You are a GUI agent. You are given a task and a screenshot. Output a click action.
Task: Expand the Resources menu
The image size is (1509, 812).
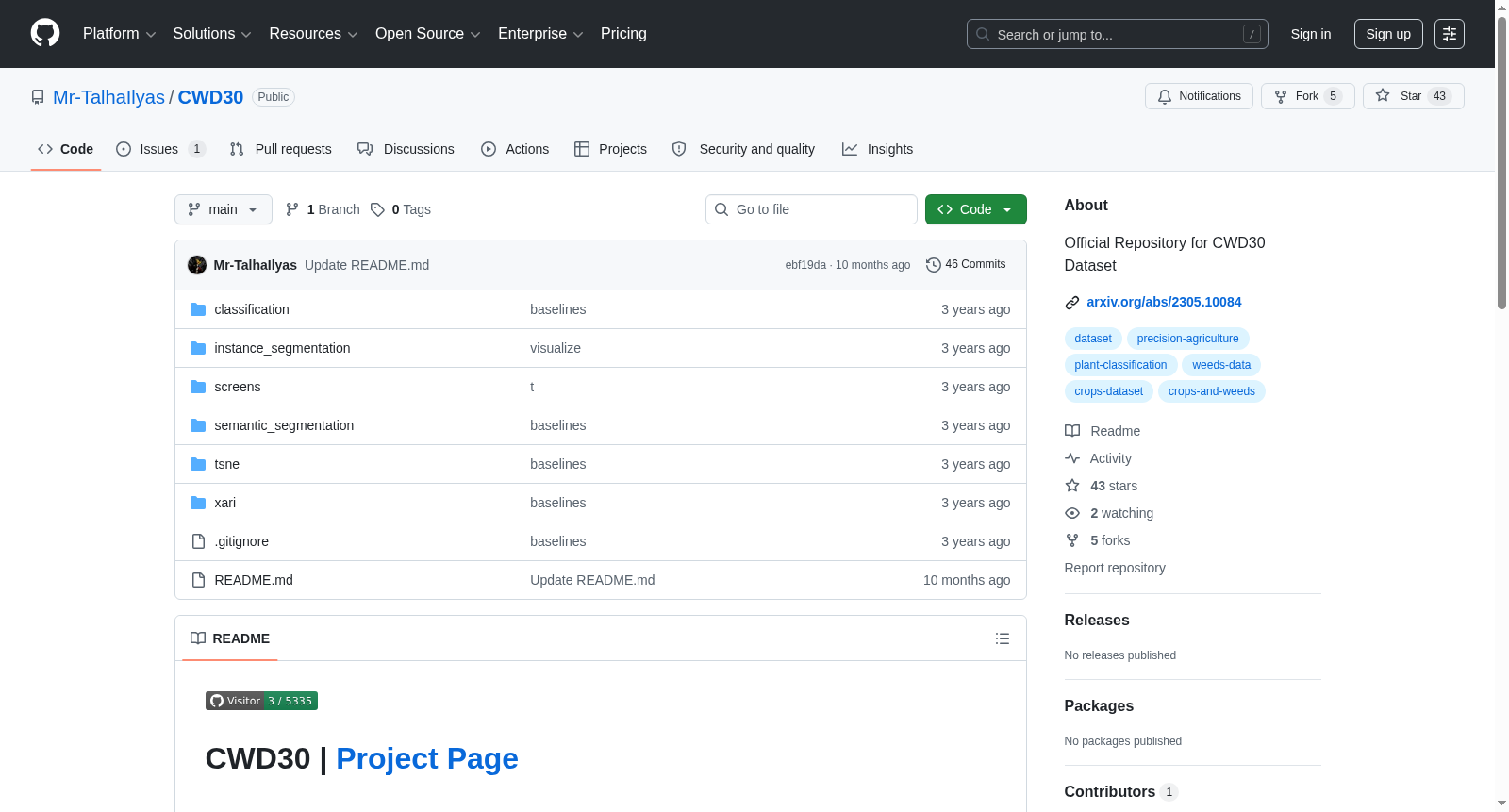coord(313,34)
